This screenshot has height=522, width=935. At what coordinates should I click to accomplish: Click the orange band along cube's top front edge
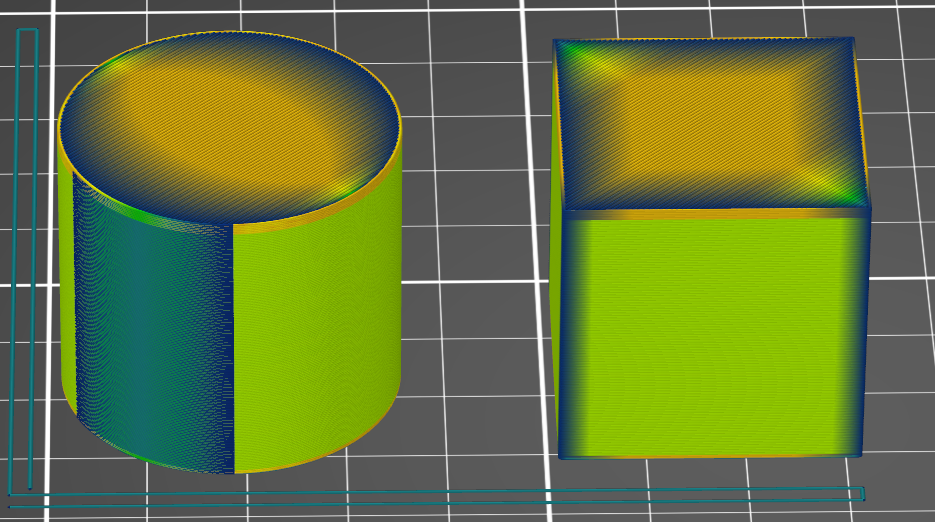click(x=710, y=213)
